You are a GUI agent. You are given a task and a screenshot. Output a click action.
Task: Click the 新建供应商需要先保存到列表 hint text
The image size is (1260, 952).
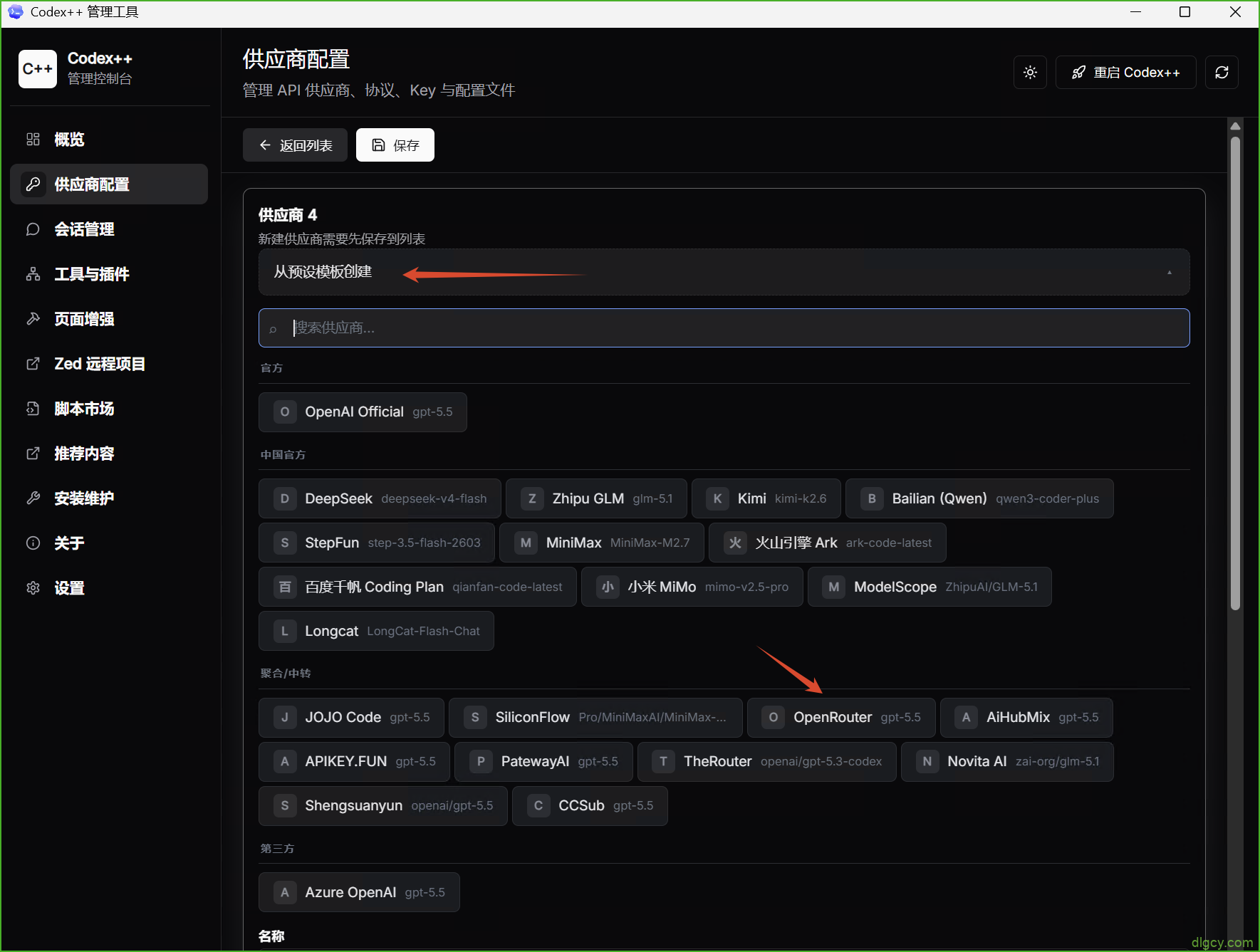[342, 239]
